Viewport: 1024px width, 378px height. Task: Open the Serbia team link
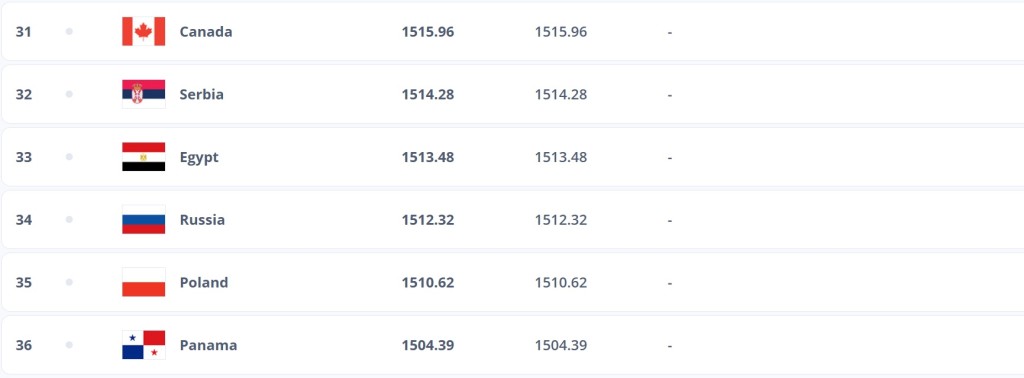coord(202,94)
